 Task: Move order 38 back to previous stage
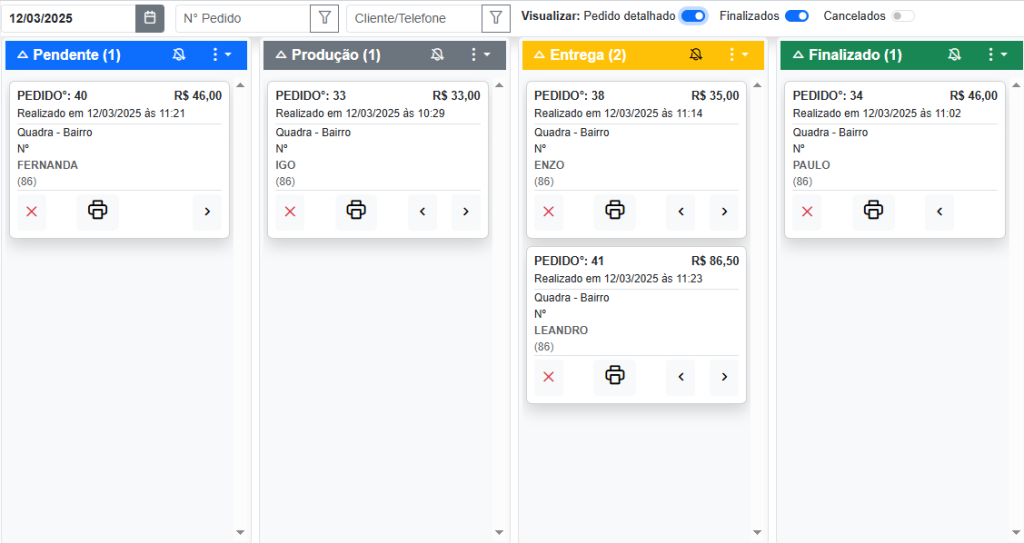coord(681,211)
